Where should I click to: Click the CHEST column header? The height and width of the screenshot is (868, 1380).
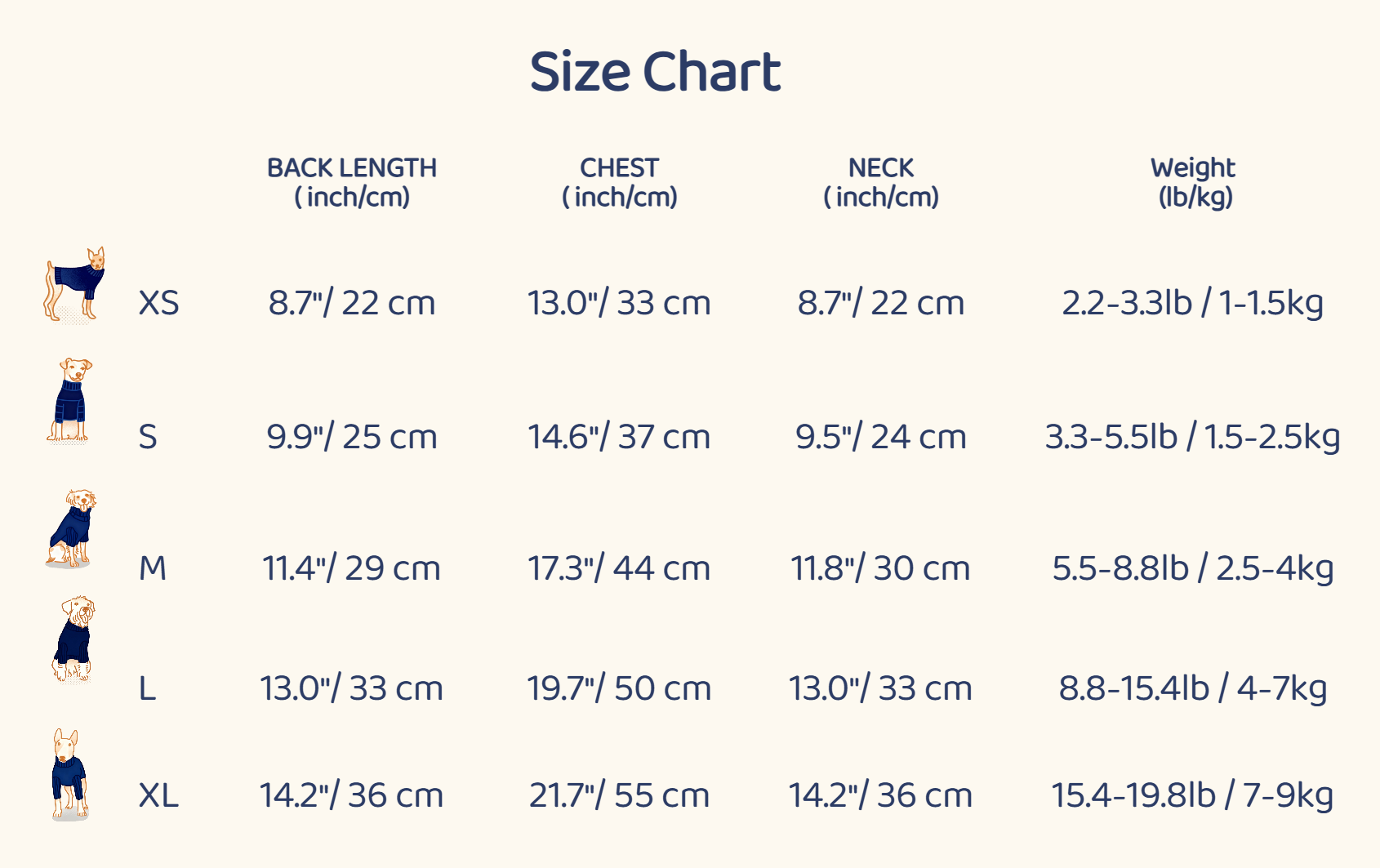point(620,182)
